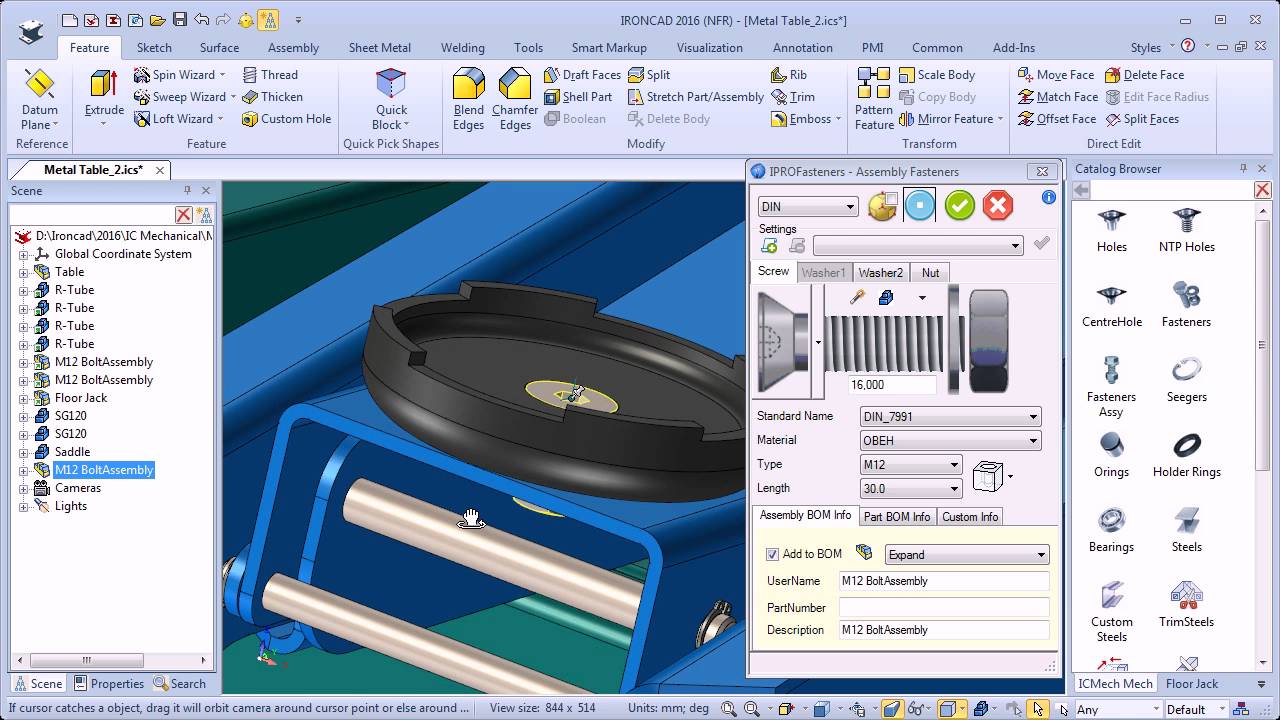1280x720 pixels.
Task: Switch to the Sketch ribbon tab
Action: point(154,47)
